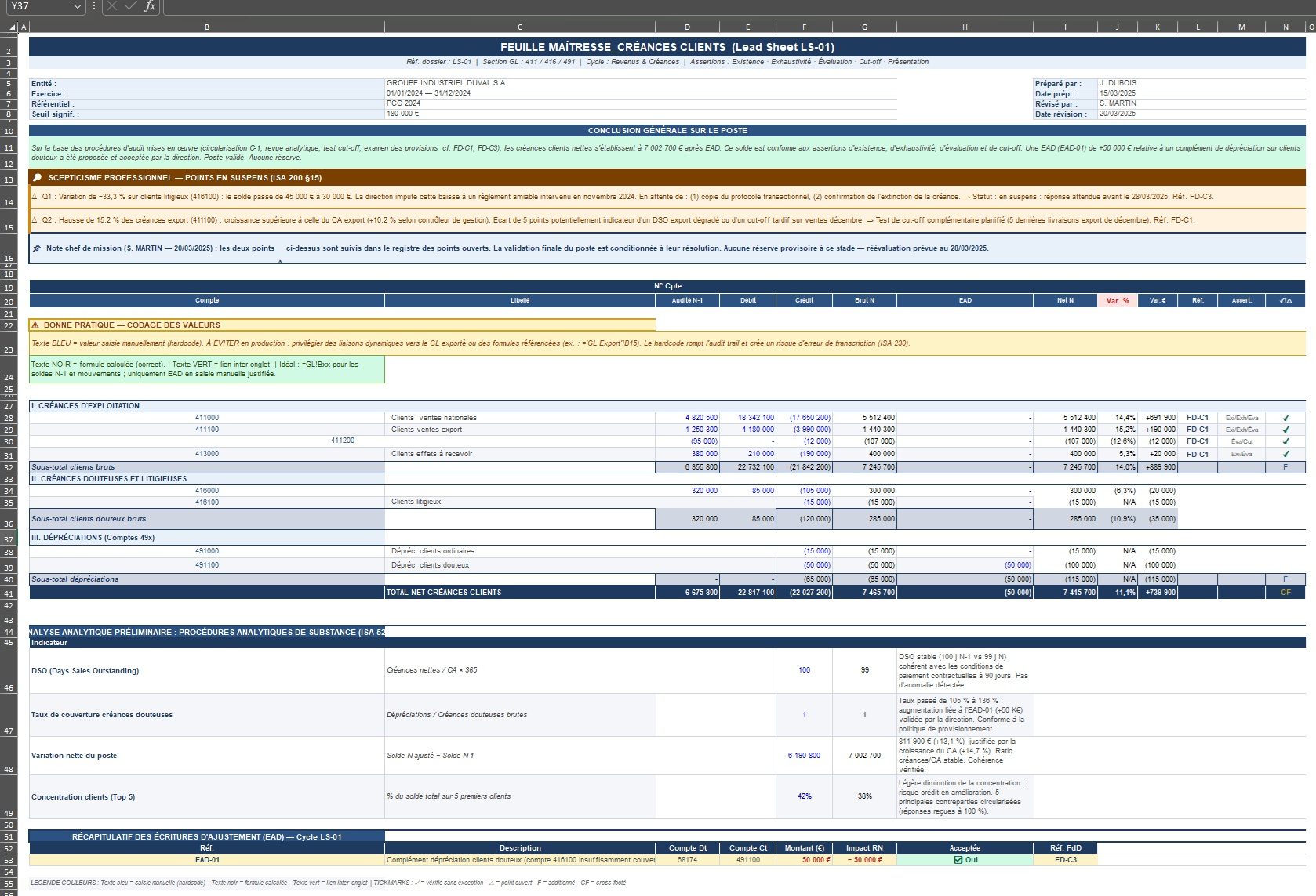Image resolution: width=1316 pixels, height=896 pixels.
Task: Select GROUPE INDUSTRIEL DUVAL S.A. cell
Action: (x=641, y=83)
